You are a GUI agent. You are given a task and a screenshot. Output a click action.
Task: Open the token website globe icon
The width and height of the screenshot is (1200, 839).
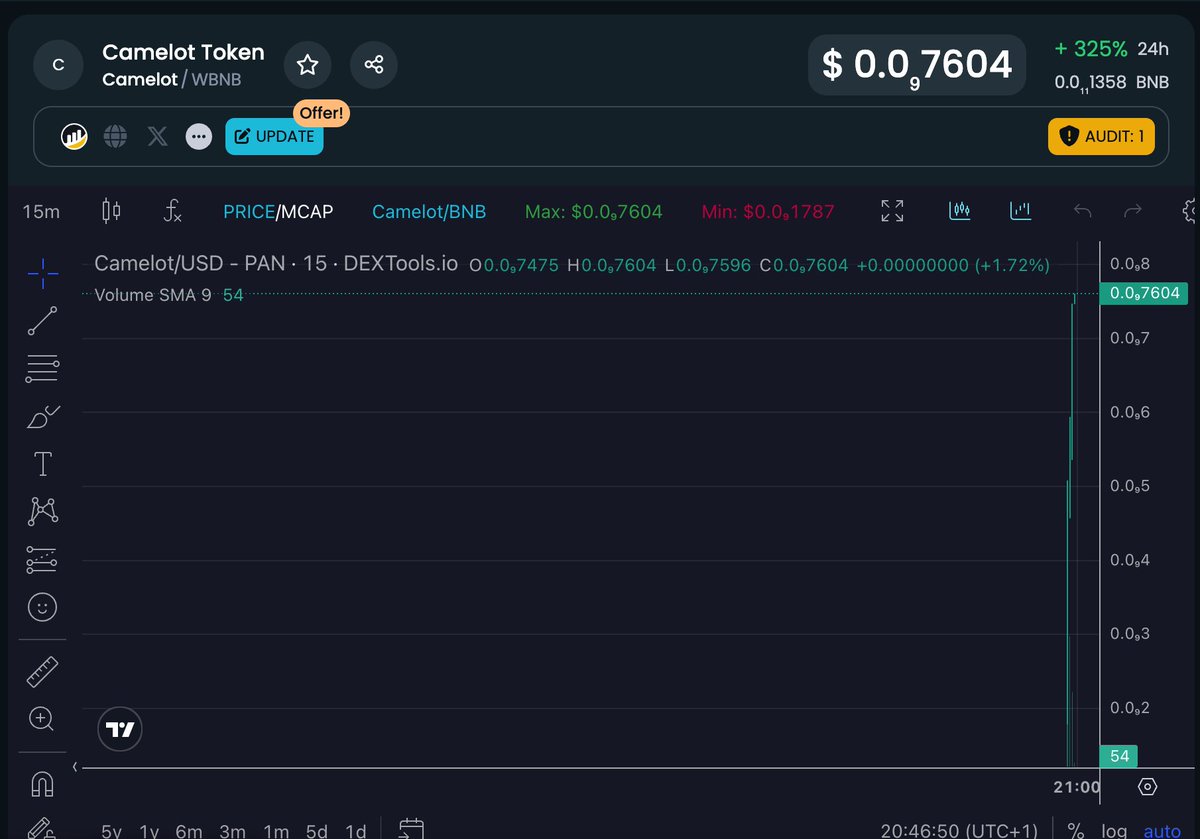click(x=116, y=136)
